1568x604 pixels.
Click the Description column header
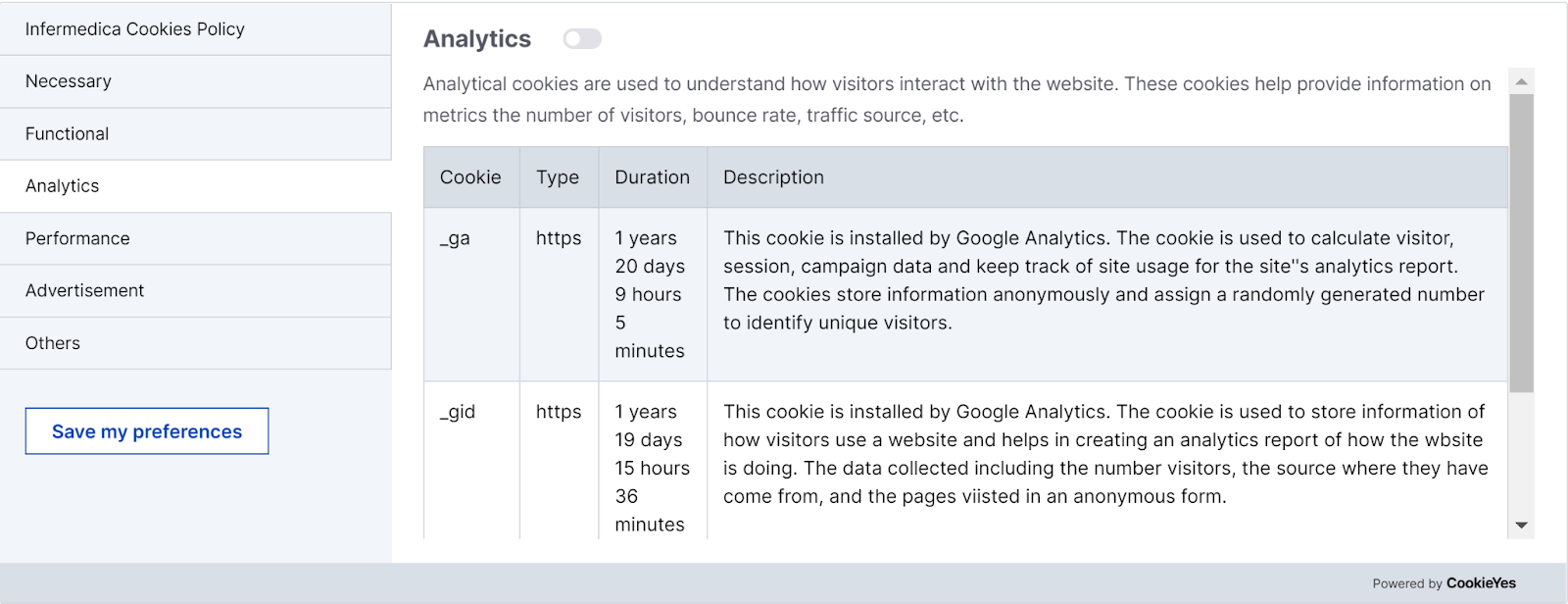pos(773,177)
